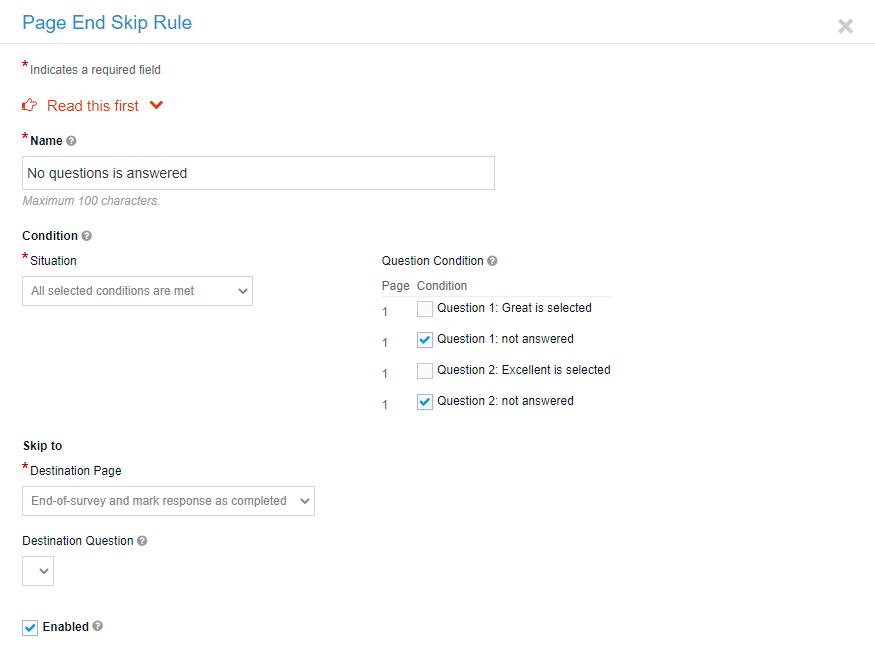Uncheck Question 2: not answered checkbox

click(425, 402)
